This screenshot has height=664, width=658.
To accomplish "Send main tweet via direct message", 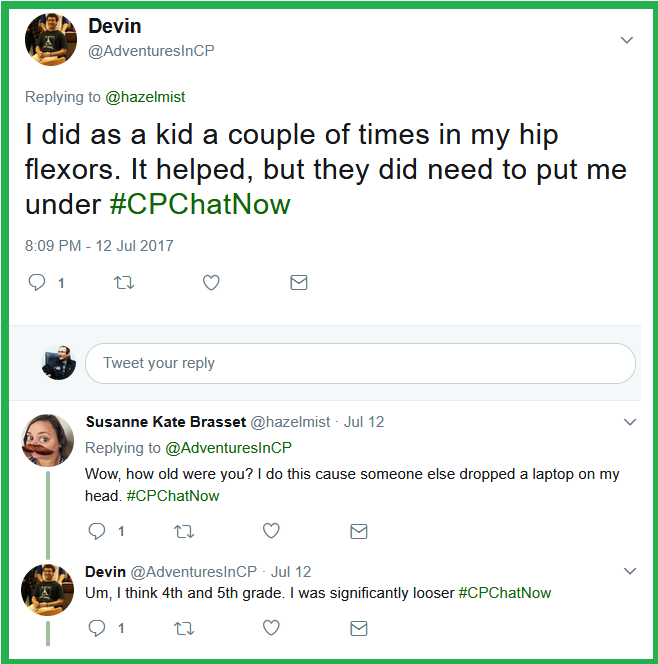I will [298, 283].
